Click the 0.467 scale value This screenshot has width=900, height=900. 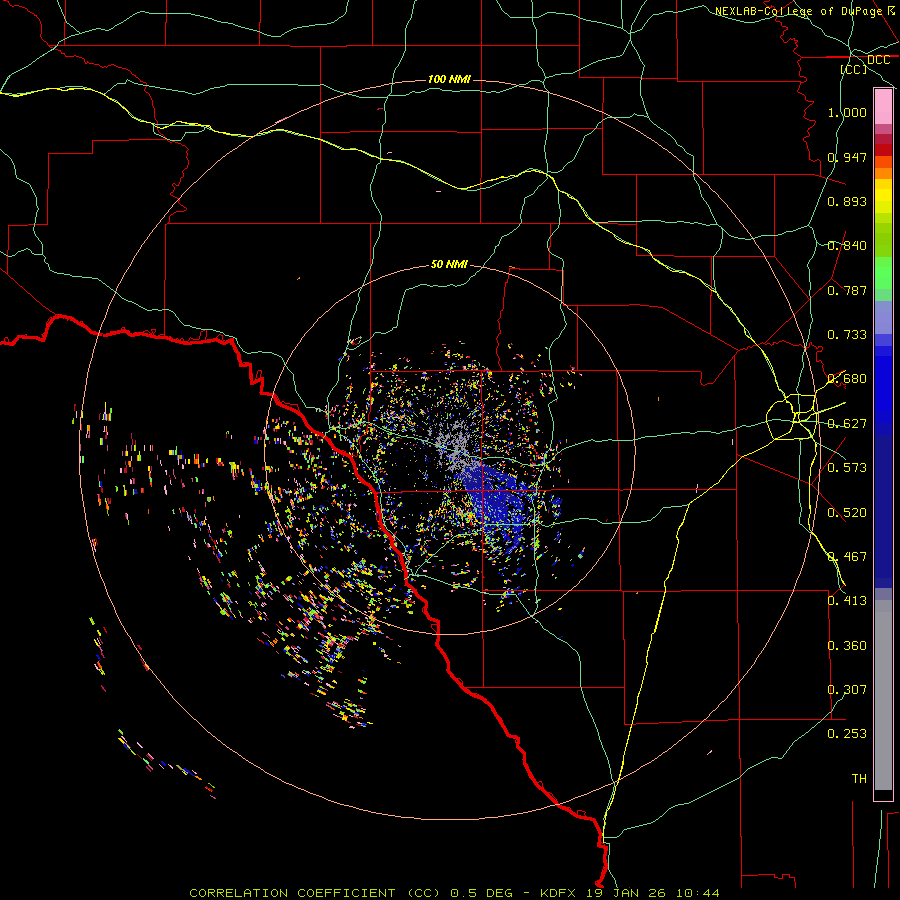point(847,557)
